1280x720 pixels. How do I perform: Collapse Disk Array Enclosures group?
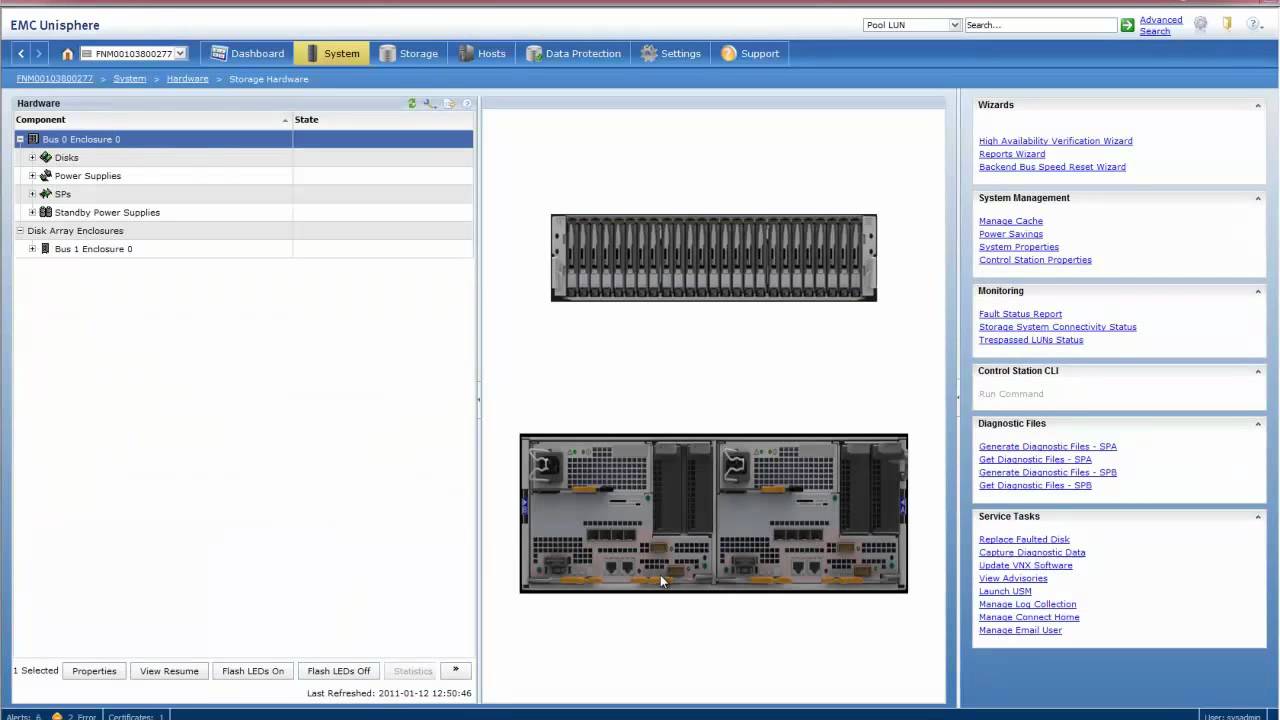[20, 230]
